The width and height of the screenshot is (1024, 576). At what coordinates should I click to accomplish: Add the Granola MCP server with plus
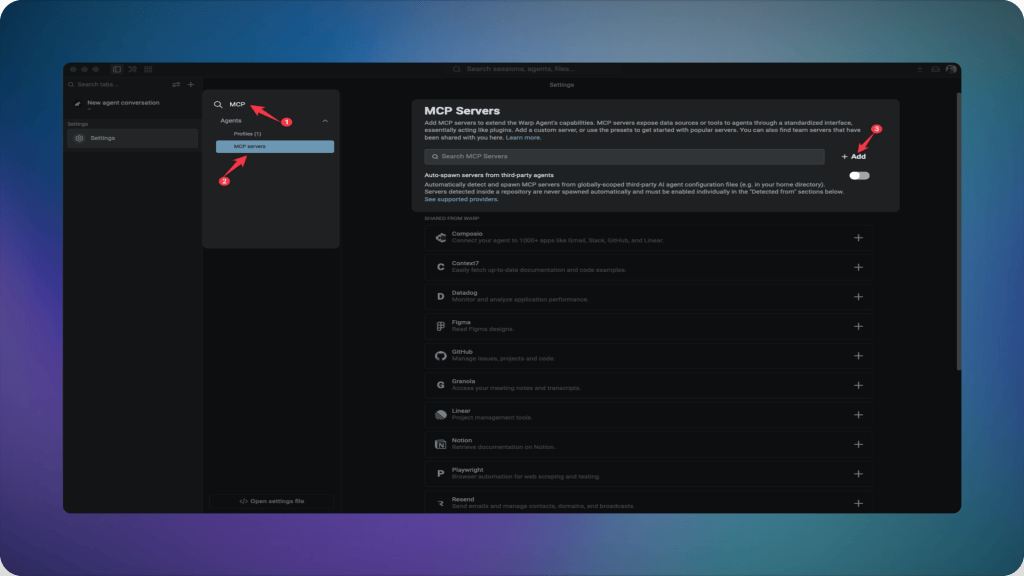[x=858, y=385]
